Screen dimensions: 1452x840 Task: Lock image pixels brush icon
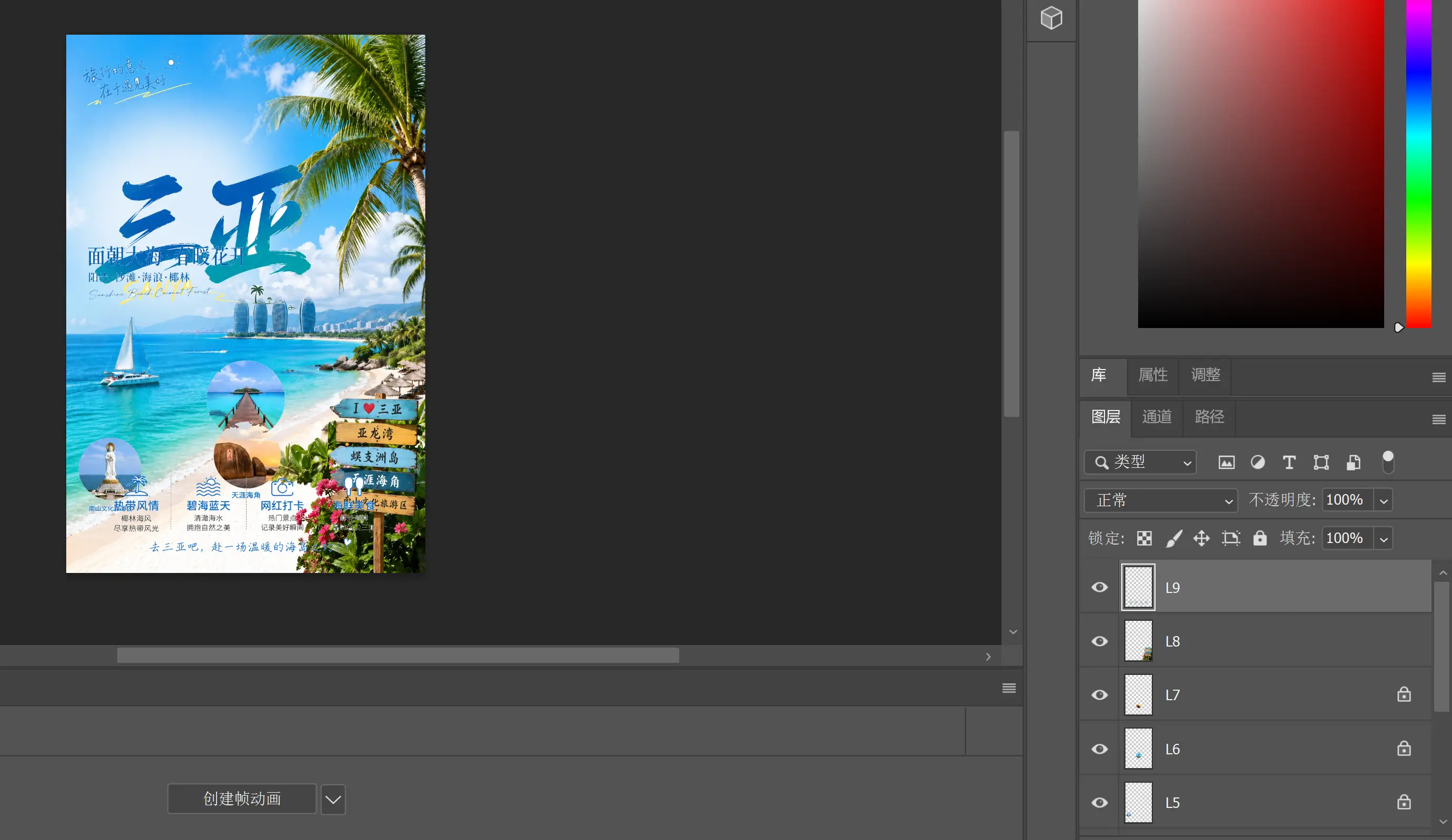coord(1174,538)
